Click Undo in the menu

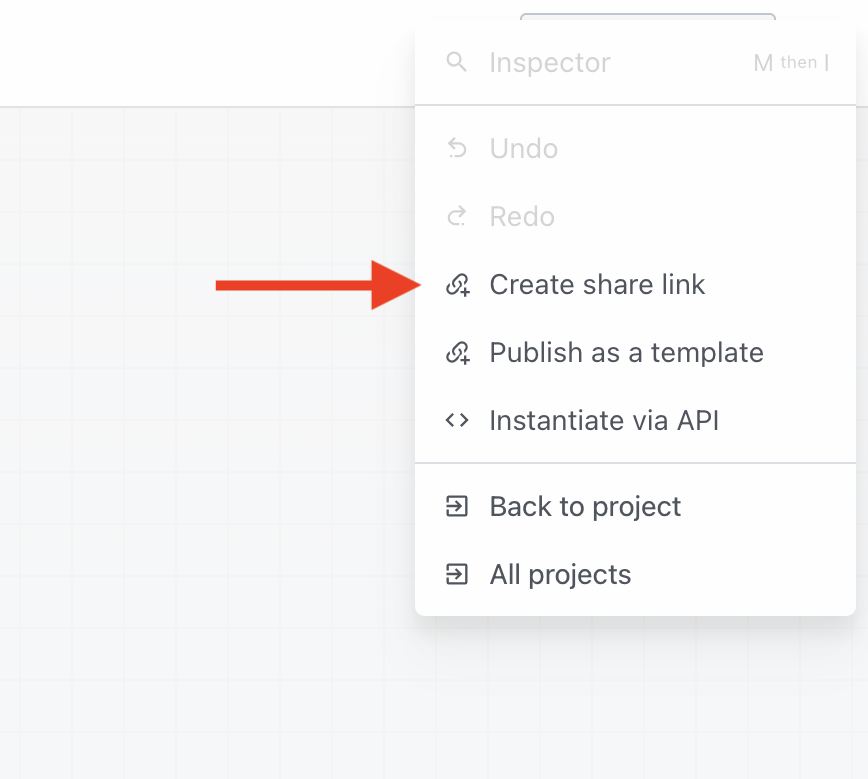(x=523, y=148)
